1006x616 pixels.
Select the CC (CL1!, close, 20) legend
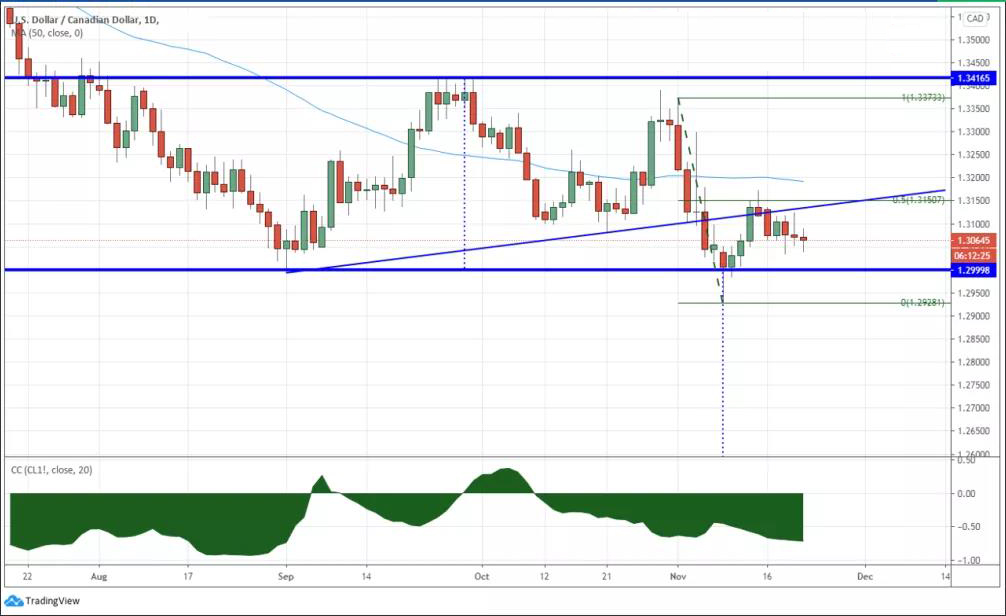(50, 469)
